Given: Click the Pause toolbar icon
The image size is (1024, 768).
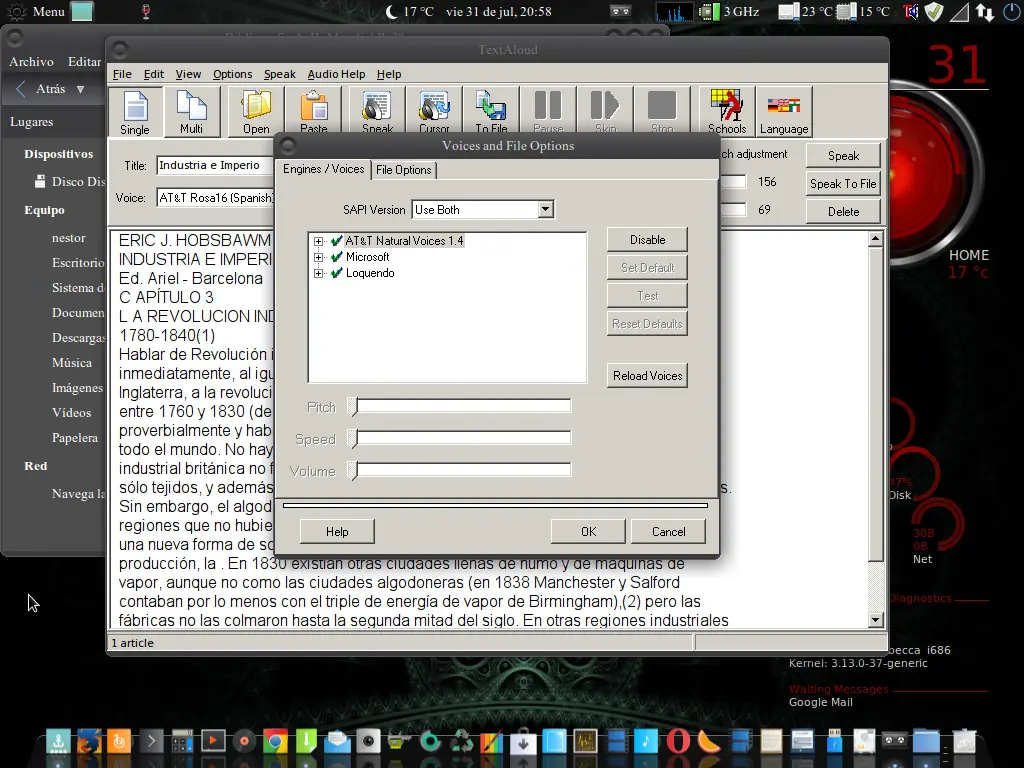Looking at the screenshot, I should click(548, 111).
